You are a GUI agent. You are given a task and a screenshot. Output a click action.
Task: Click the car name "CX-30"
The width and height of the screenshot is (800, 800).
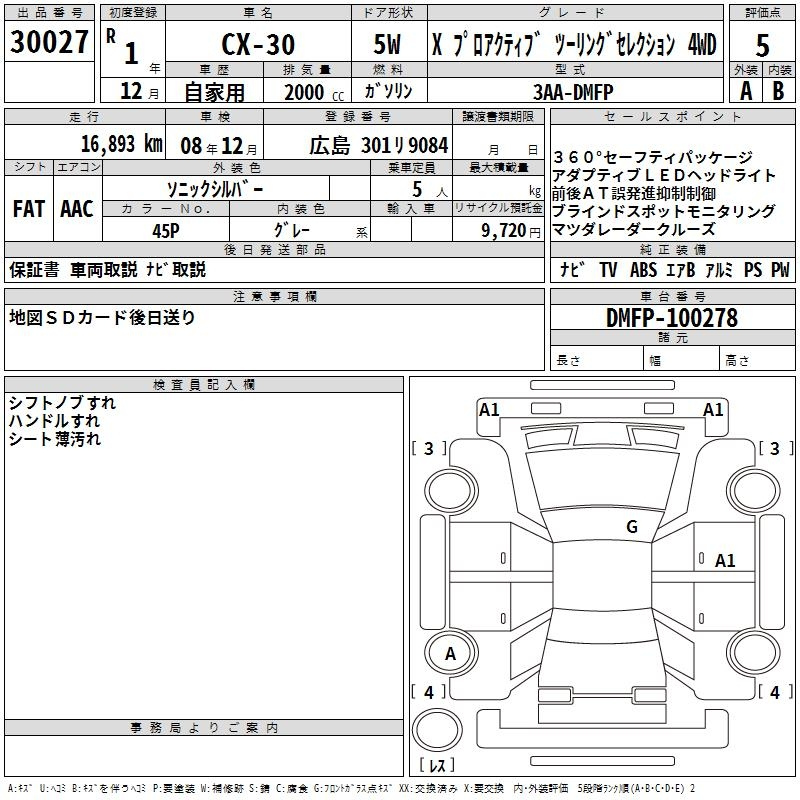[258, 44]
